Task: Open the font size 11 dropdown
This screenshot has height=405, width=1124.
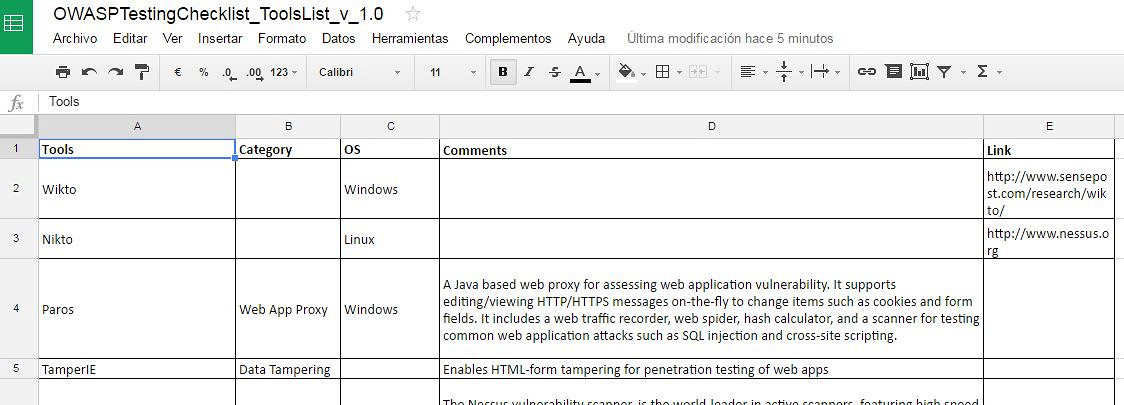Action: click(453, 72)
